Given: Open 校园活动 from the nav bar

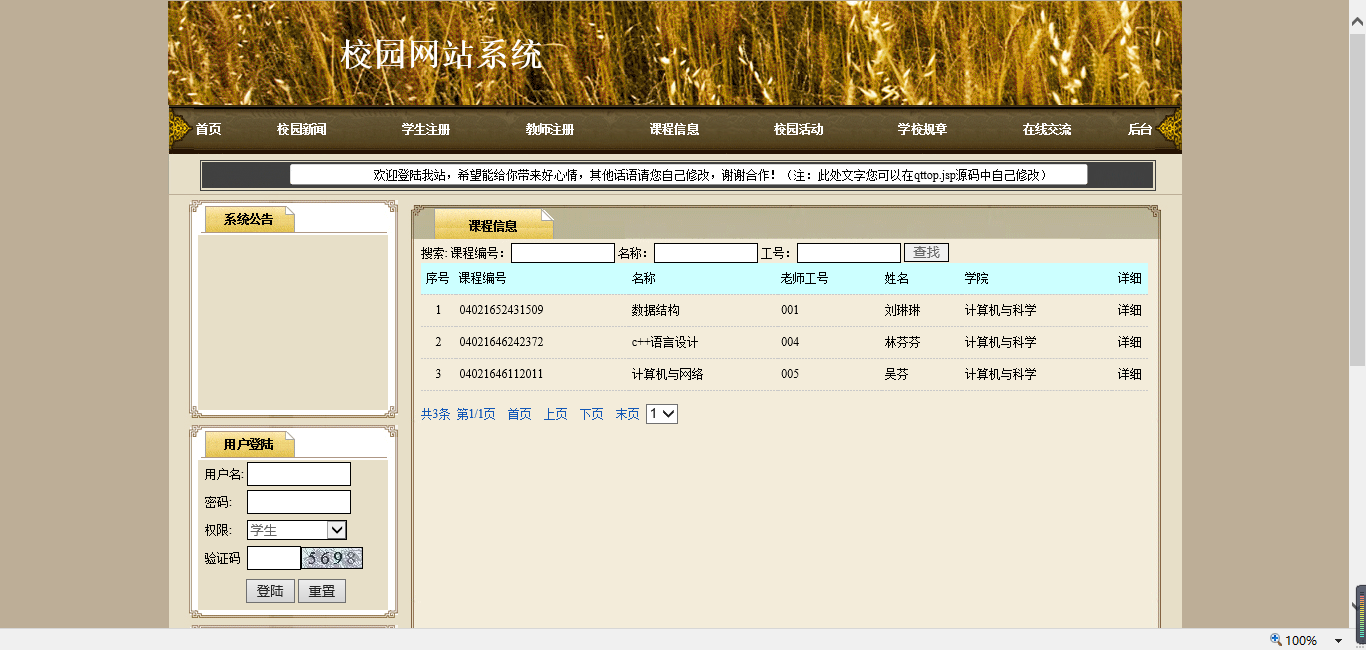Looking at the screenshot, I should tap(798, 130).
